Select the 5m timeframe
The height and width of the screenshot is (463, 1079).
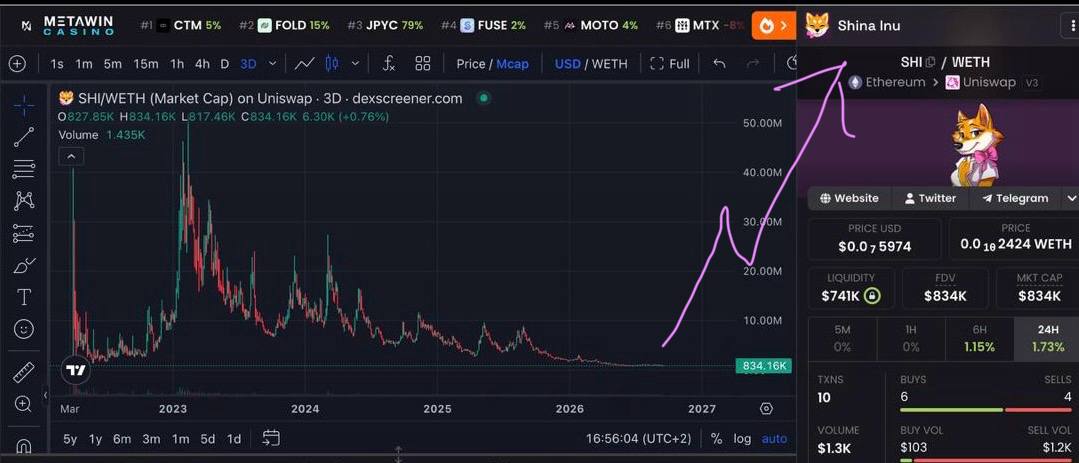pos(112,64)
